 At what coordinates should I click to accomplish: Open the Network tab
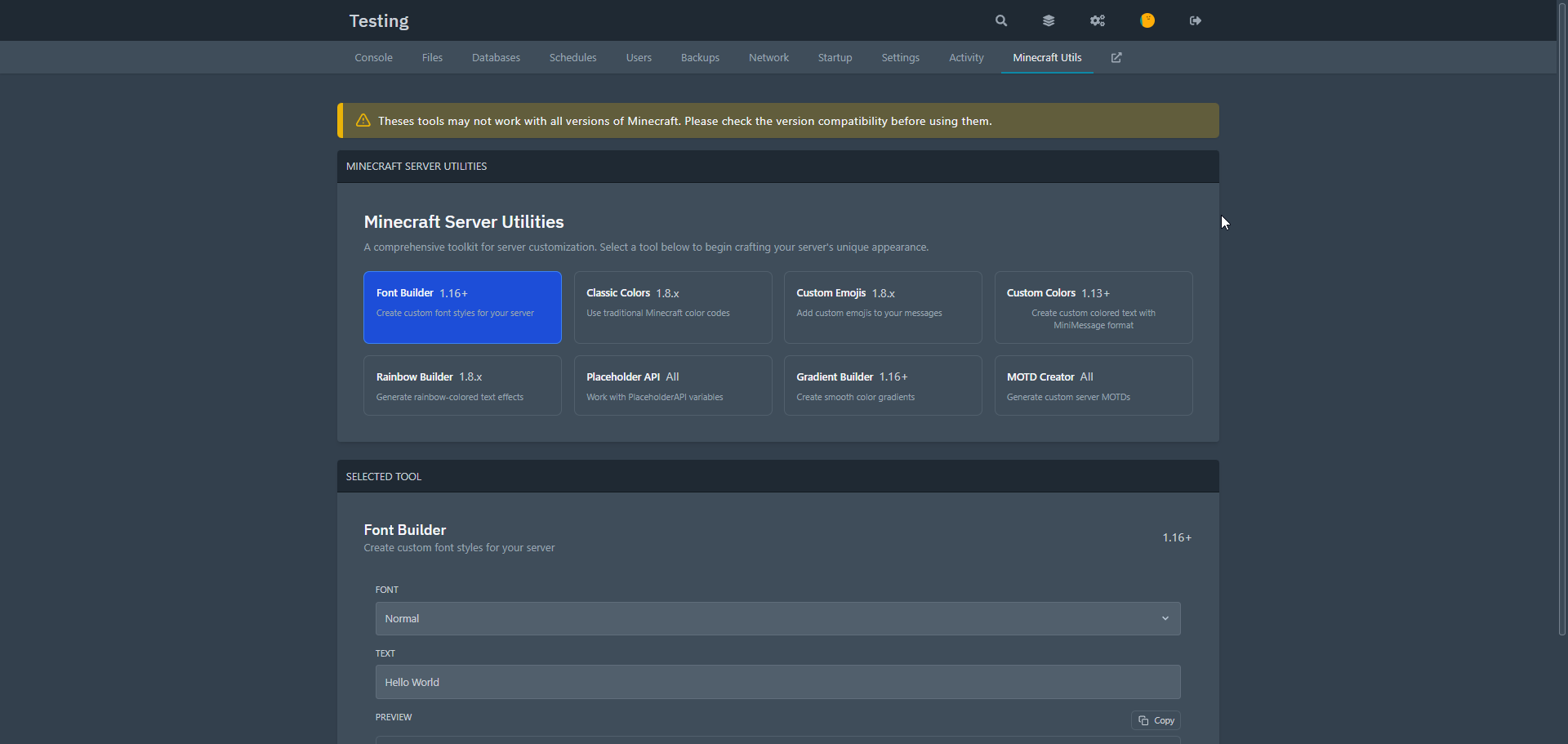[x=768, y=57]
